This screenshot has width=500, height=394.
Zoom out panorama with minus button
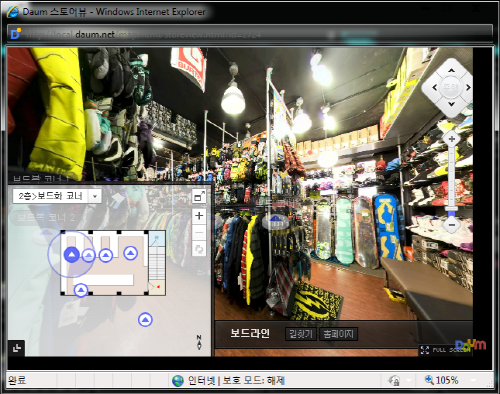[x=452, y=225]
